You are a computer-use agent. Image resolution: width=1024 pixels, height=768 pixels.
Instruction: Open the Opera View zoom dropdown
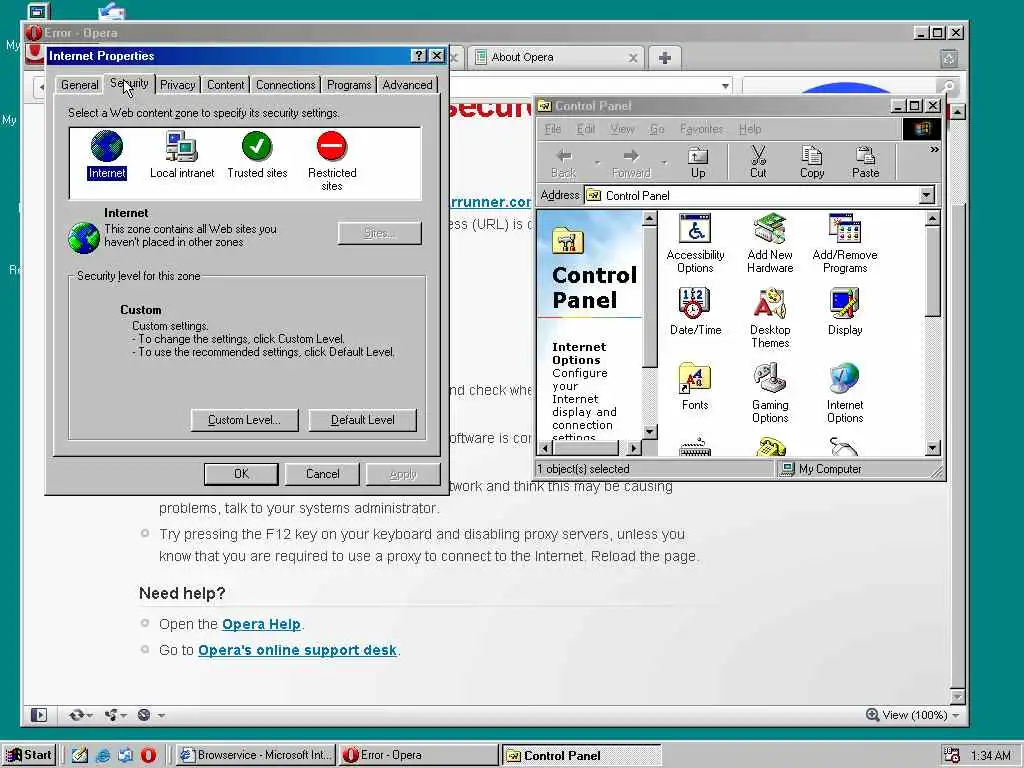[x=956, y=716]
